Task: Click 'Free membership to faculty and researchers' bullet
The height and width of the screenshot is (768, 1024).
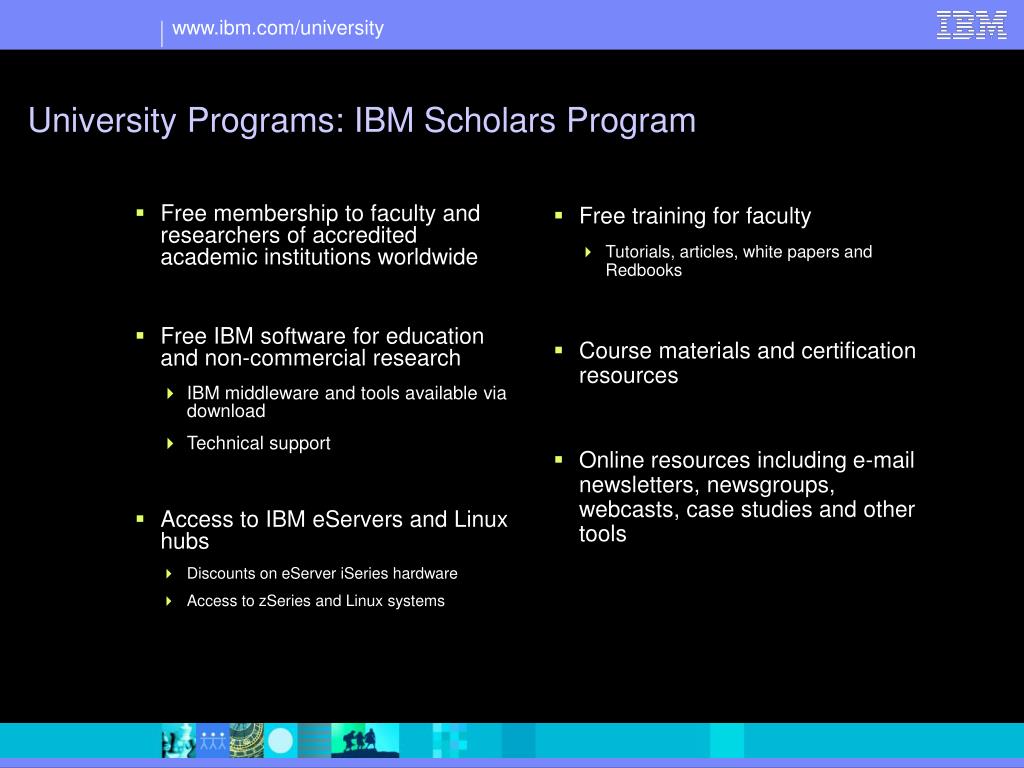Action: (x=320, y=235)
